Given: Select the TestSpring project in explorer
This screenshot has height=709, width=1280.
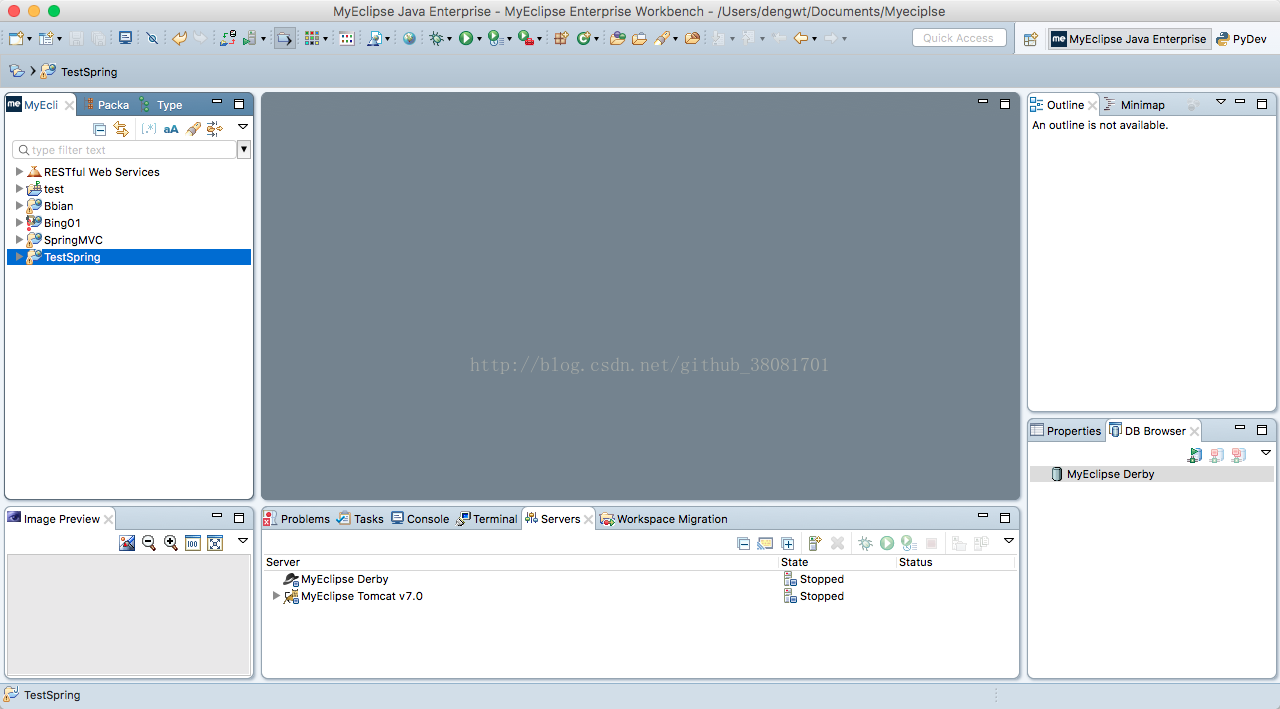Looking at the screenshot, I should coord(128,257).
